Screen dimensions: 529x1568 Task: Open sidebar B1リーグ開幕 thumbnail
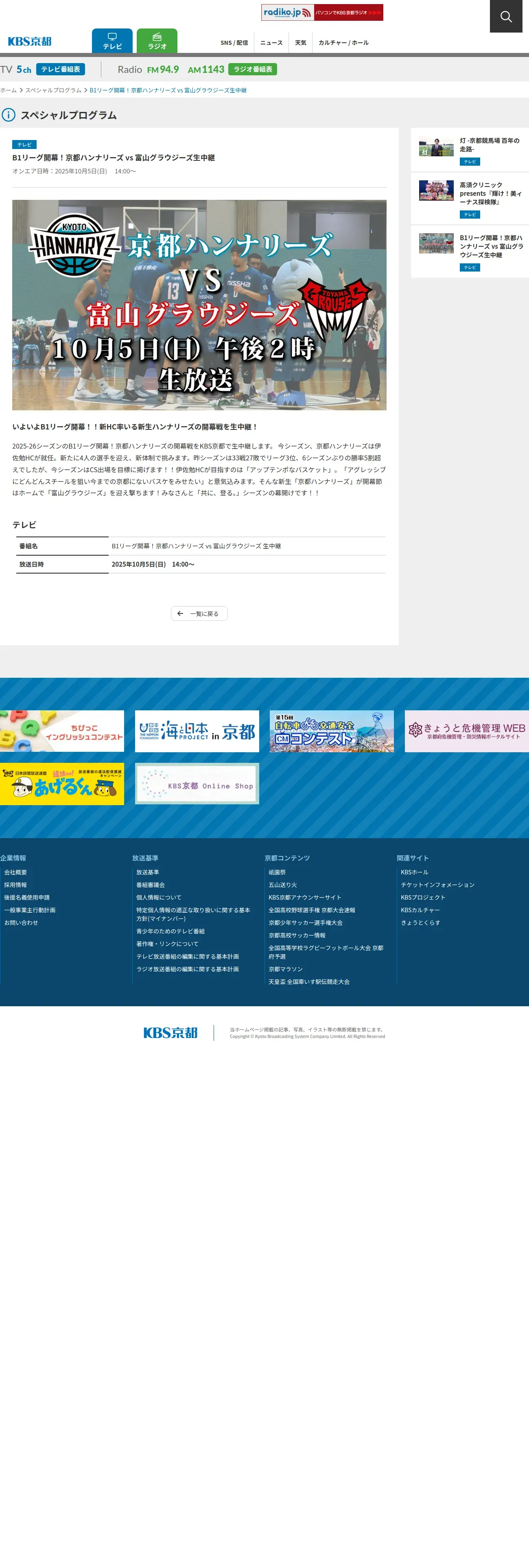(436, 243)
